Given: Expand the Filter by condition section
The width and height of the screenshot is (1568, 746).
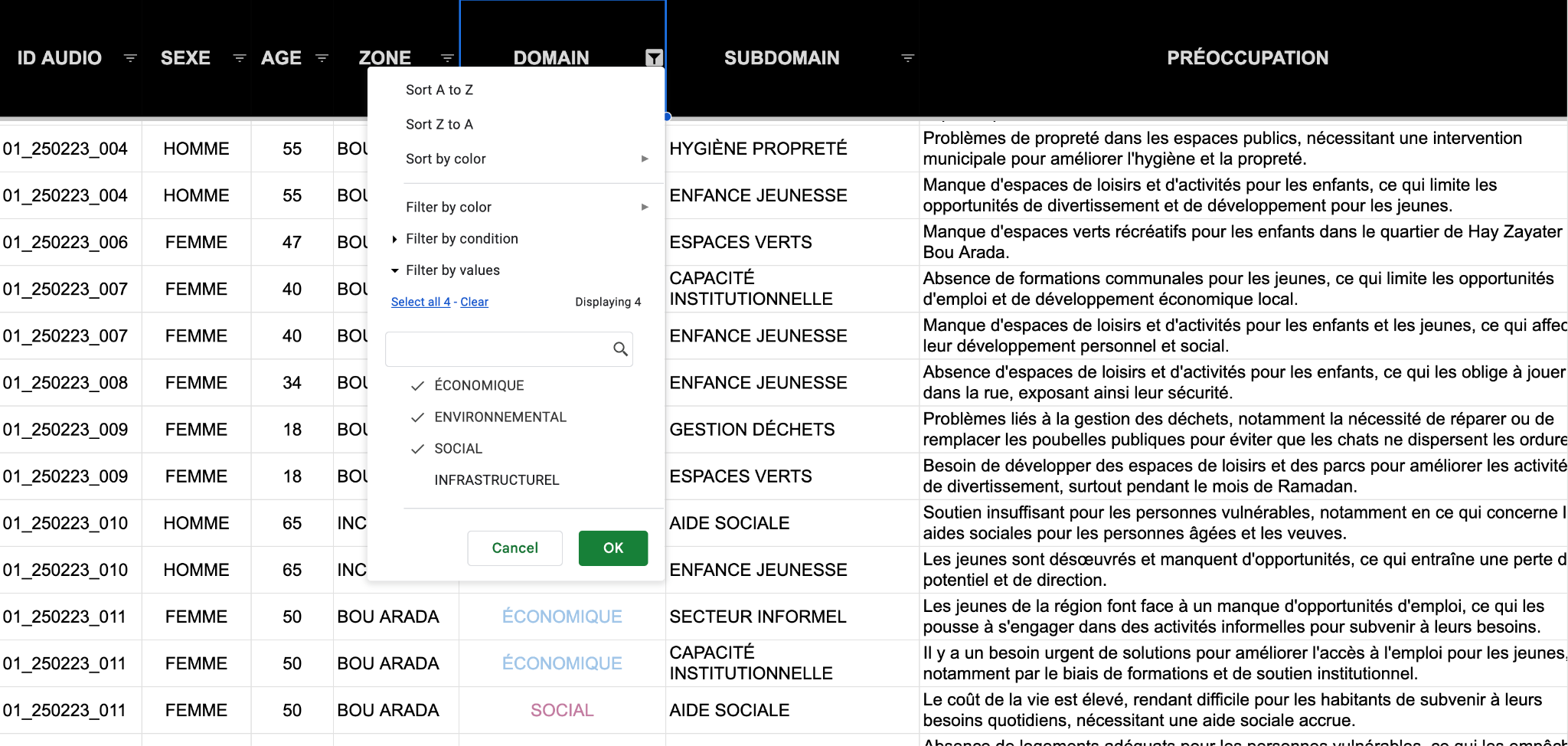Looking at the screenshot, I should pyautogui.click(x=462, y=238).
